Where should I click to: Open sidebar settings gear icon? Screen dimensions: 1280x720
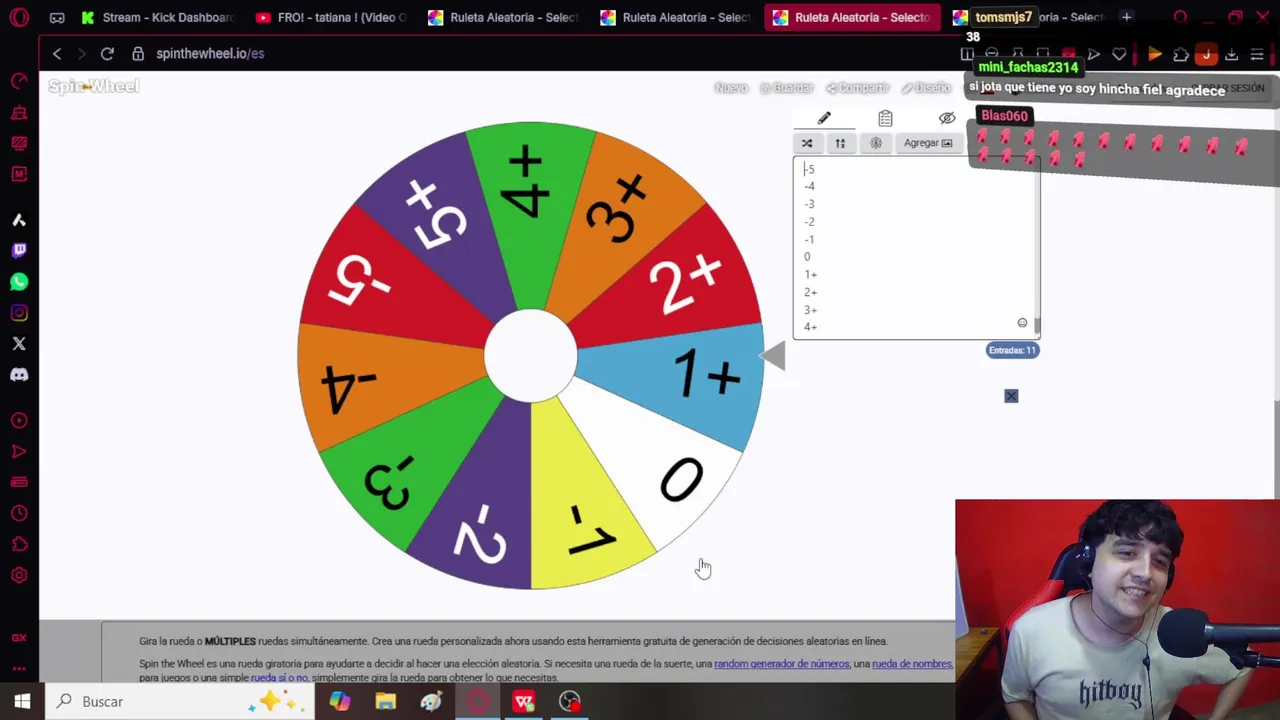click(x=19, y=576)
